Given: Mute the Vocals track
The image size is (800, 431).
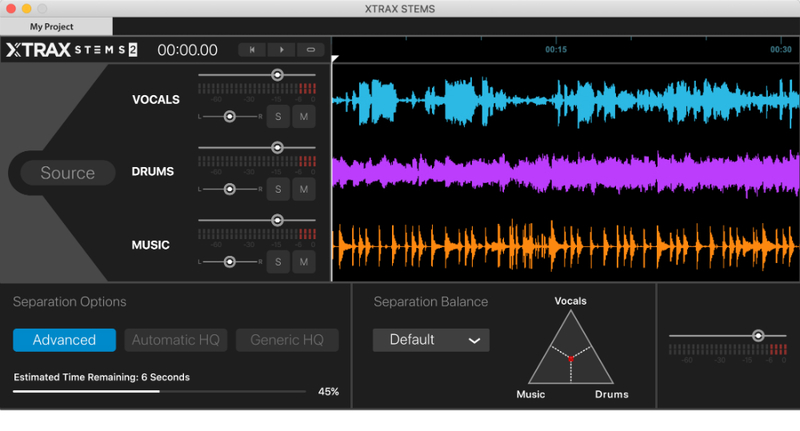Looking at the screenshot, I should (x=303, y=116).
